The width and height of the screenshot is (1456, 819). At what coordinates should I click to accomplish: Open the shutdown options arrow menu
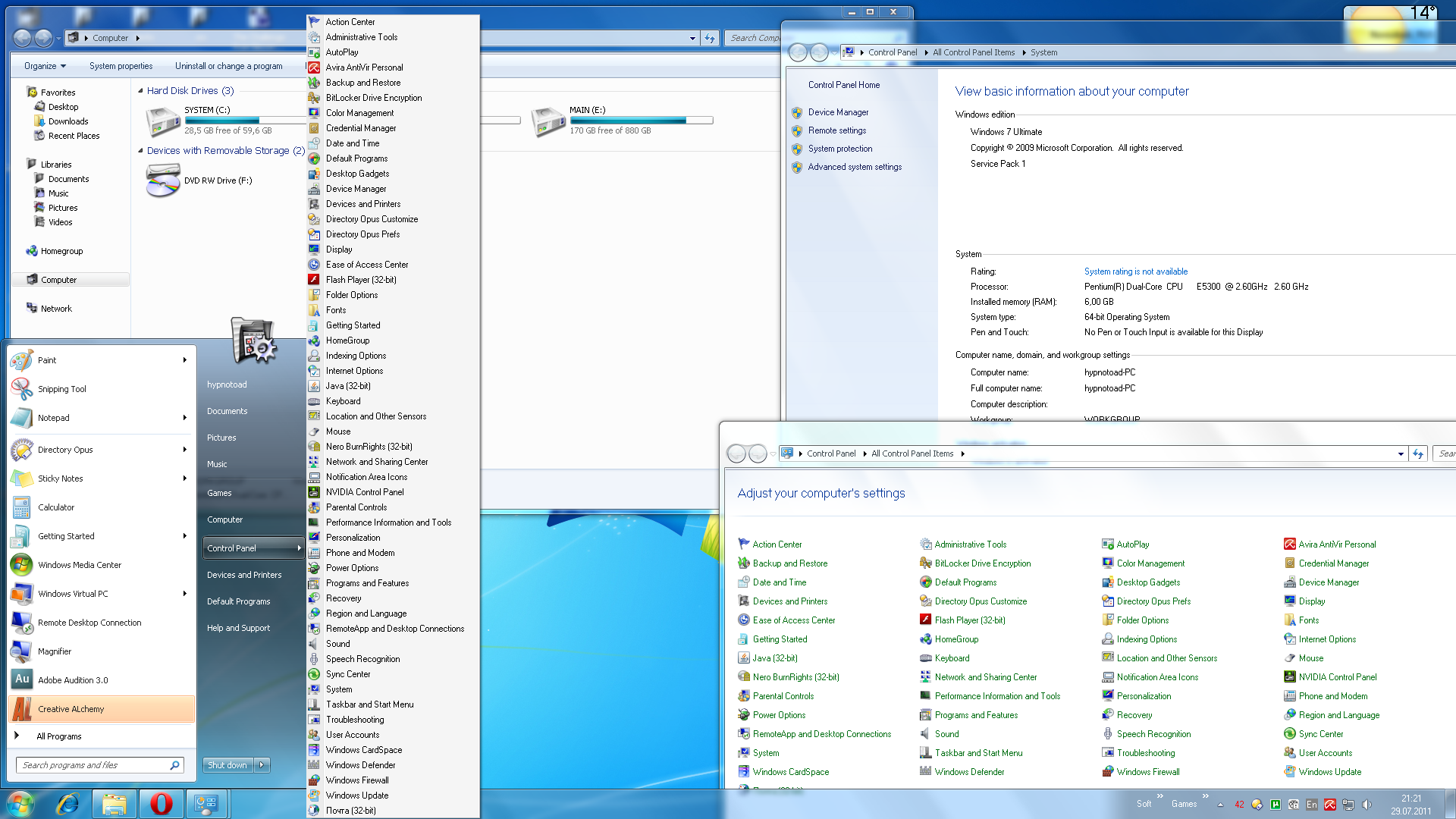[262, 765]
